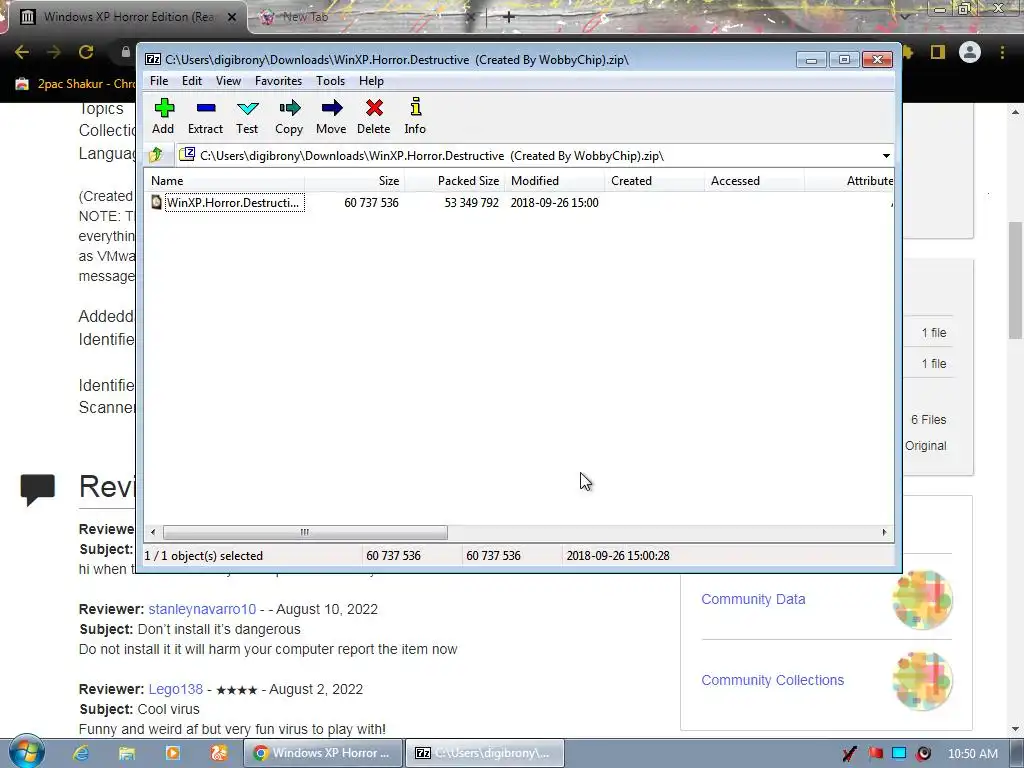Open the Windows Start button
Viewport: 1024px width, 768px height.
pyautogui.click(x=26, y=753)
